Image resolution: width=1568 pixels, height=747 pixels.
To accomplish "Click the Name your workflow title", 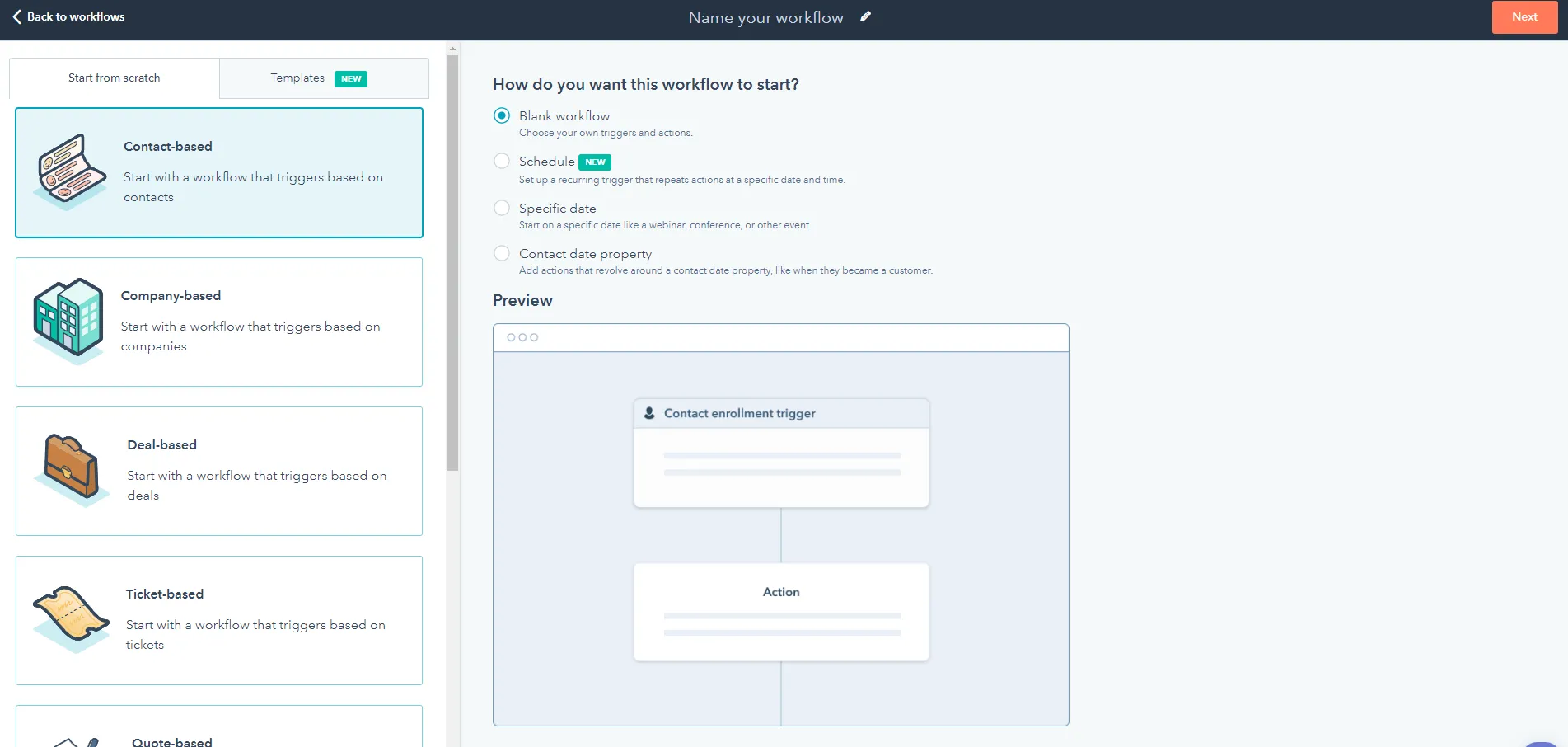I will click(766, 17).
